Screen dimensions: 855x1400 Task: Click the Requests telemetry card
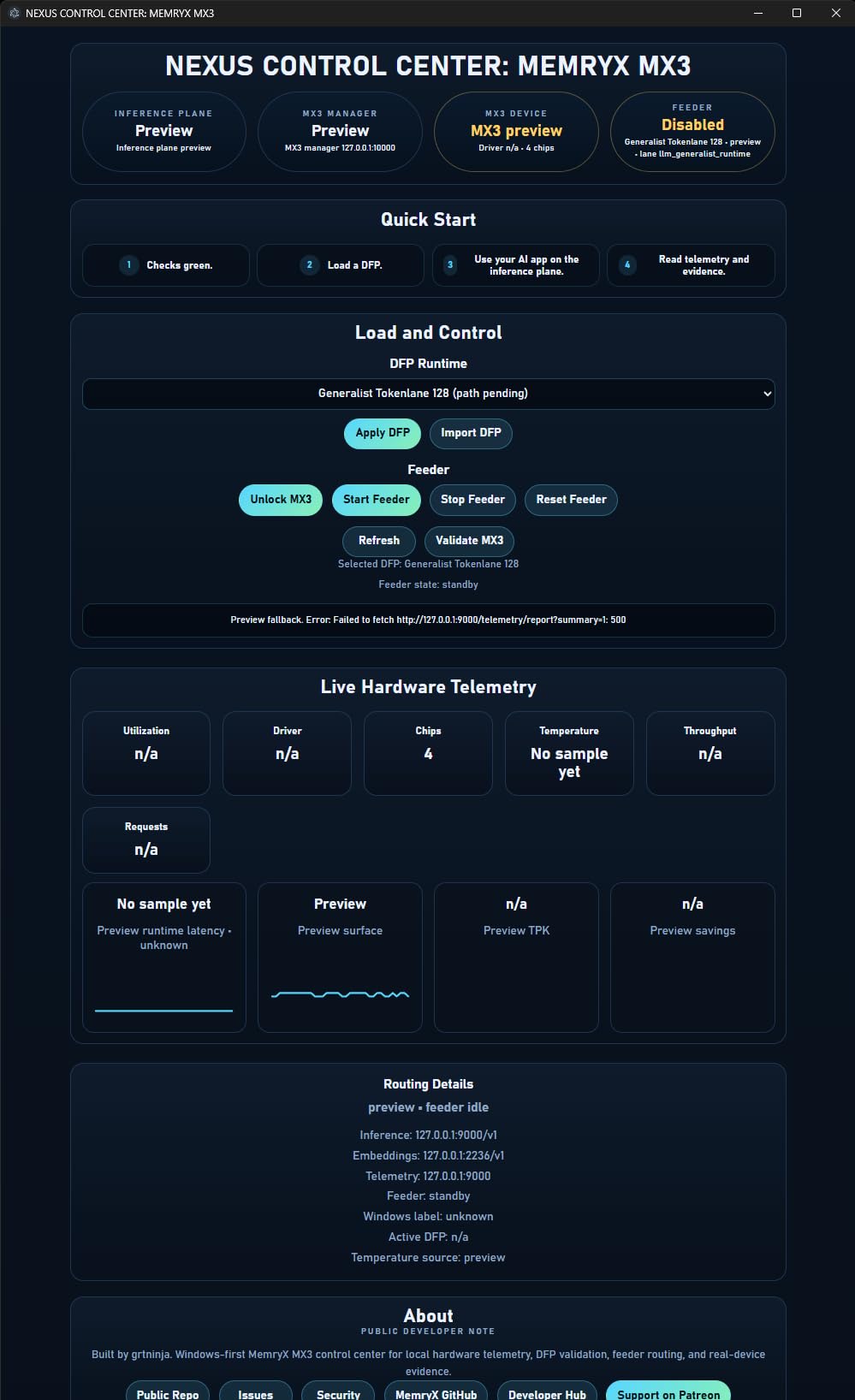click(146, 840)
